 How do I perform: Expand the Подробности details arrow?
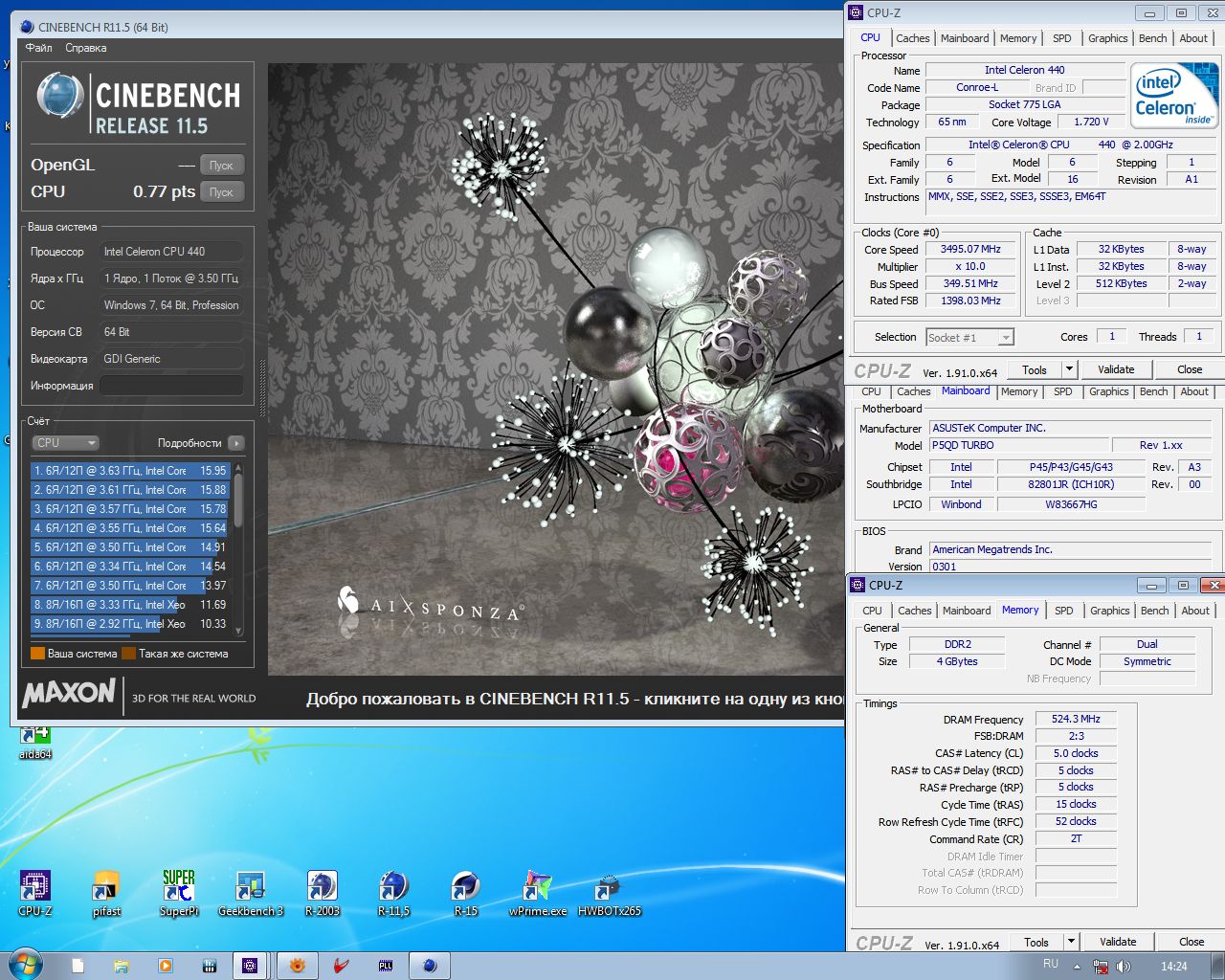(236, 443)
